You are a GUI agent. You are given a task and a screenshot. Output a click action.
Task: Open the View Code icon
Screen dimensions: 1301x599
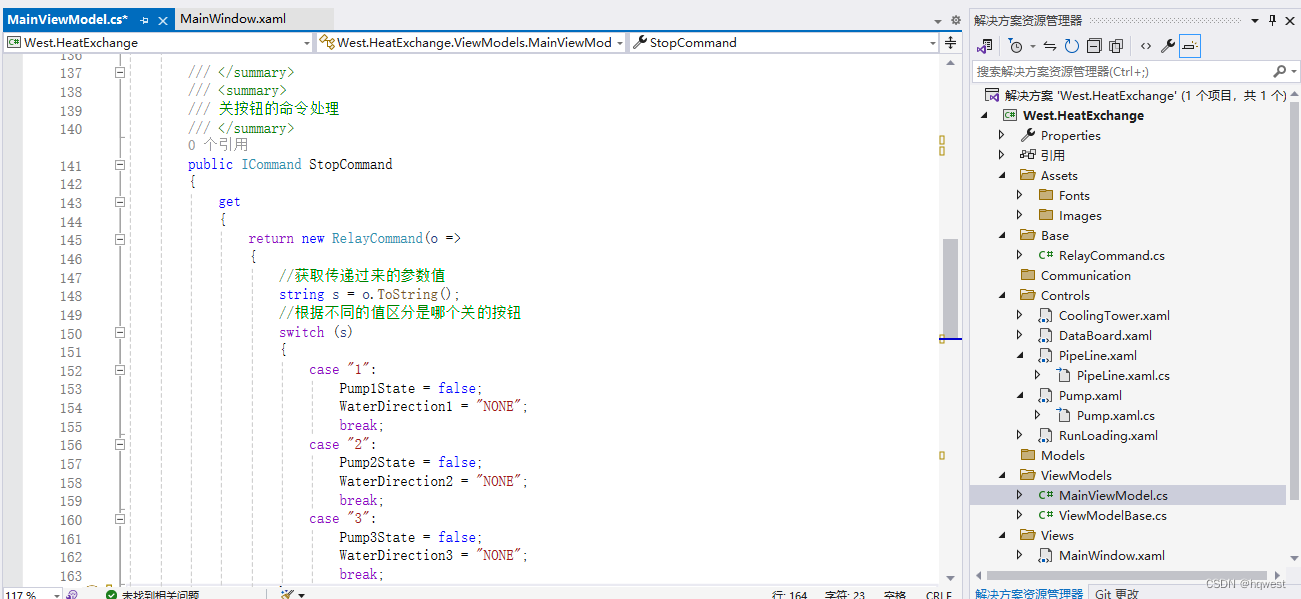click(1146, 45)
